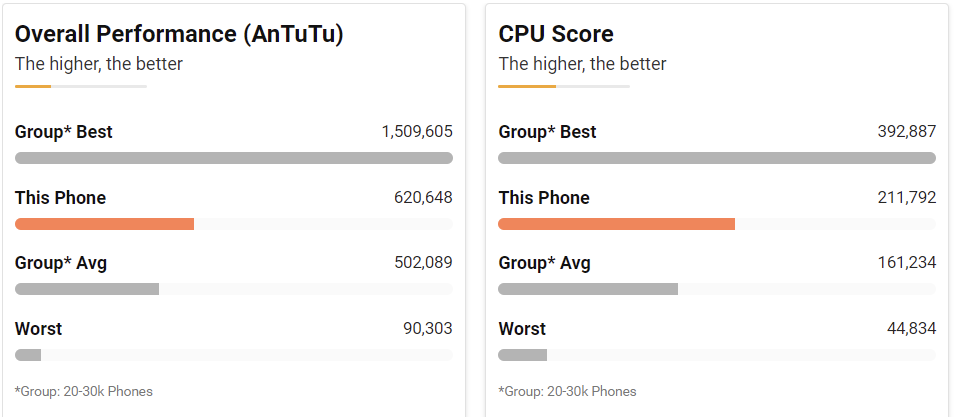
Task: Click the Group footnote under Overall Performance
Action: coord(84,391)
